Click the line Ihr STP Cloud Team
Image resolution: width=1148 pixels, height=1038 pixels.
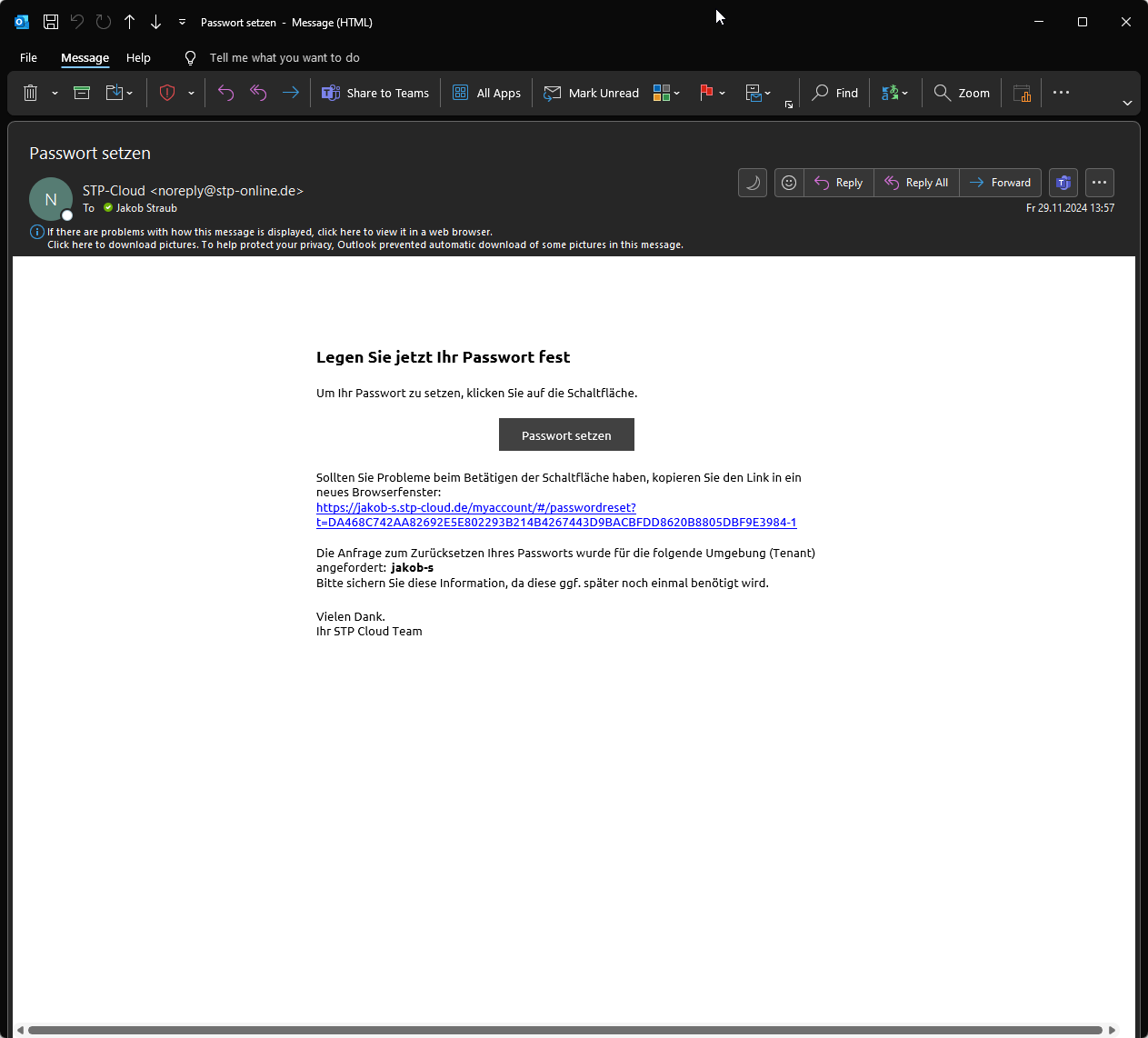[x=369, y=632]
